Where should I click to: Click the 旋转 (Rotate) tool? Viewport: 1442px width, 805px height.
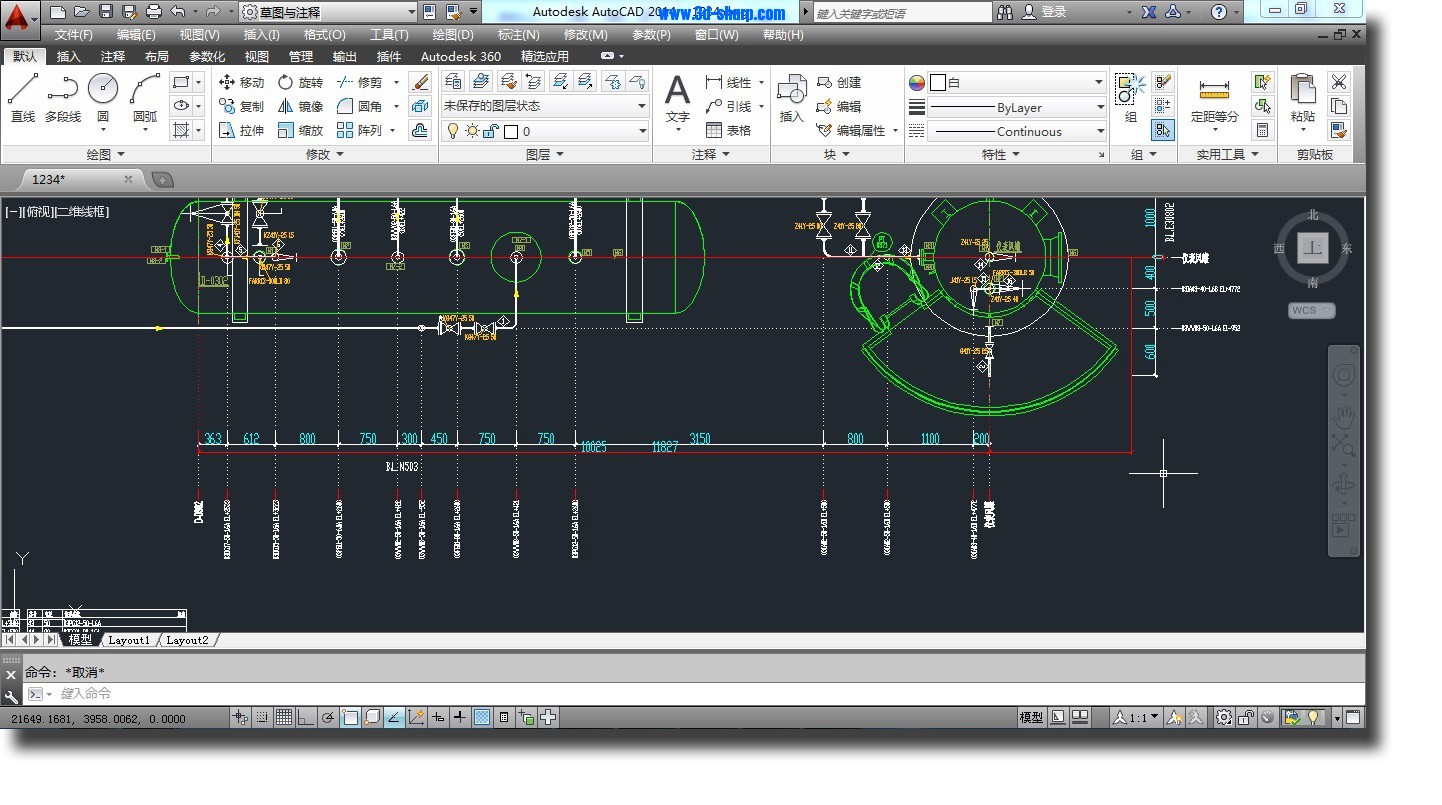[x=300, y=82]
